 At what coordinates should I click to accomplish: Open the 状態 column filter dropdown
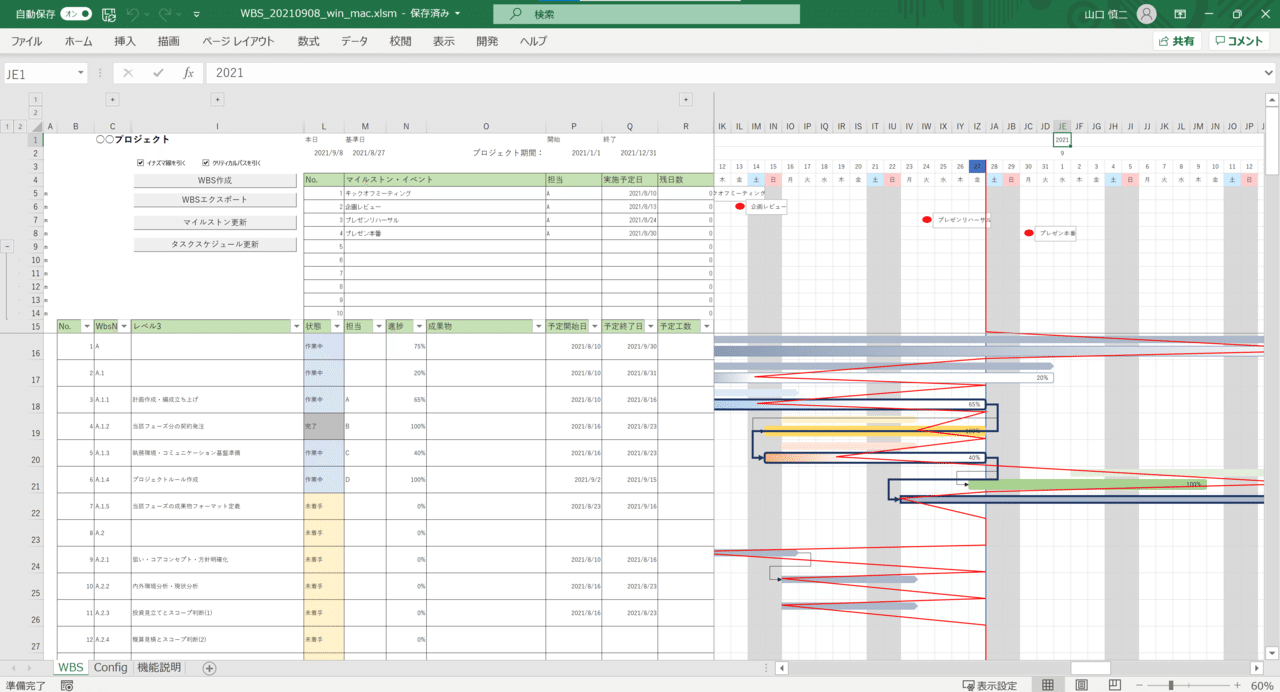tap(337, 326)
